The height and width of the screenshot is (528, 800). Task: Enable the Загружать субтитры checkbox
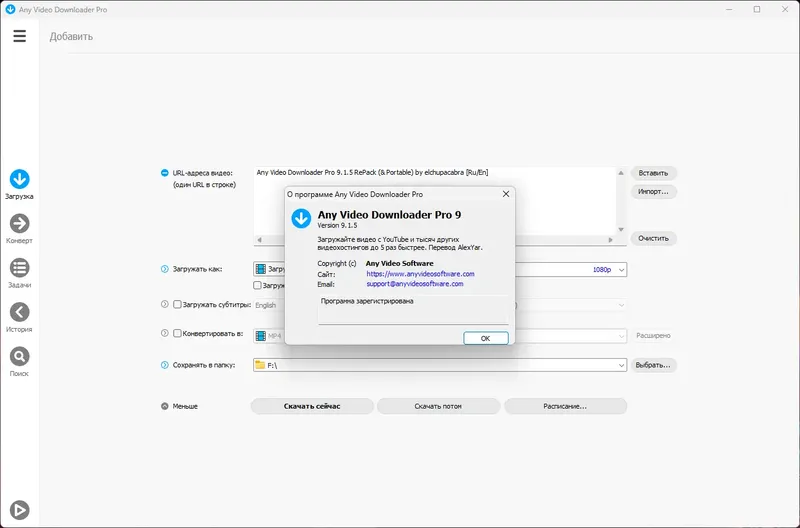(177, 304)
